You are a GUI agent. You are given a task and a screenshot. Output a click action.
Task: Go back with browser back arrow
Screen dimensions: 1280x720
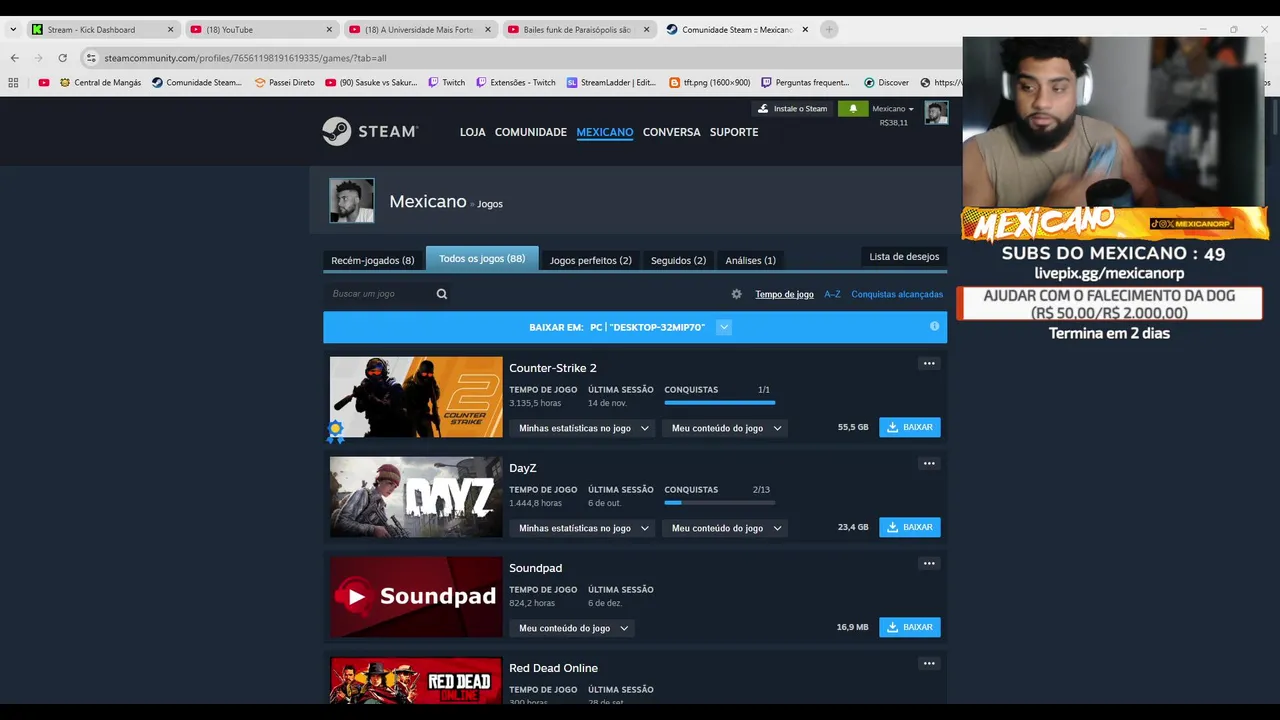(x=14, y=58)
